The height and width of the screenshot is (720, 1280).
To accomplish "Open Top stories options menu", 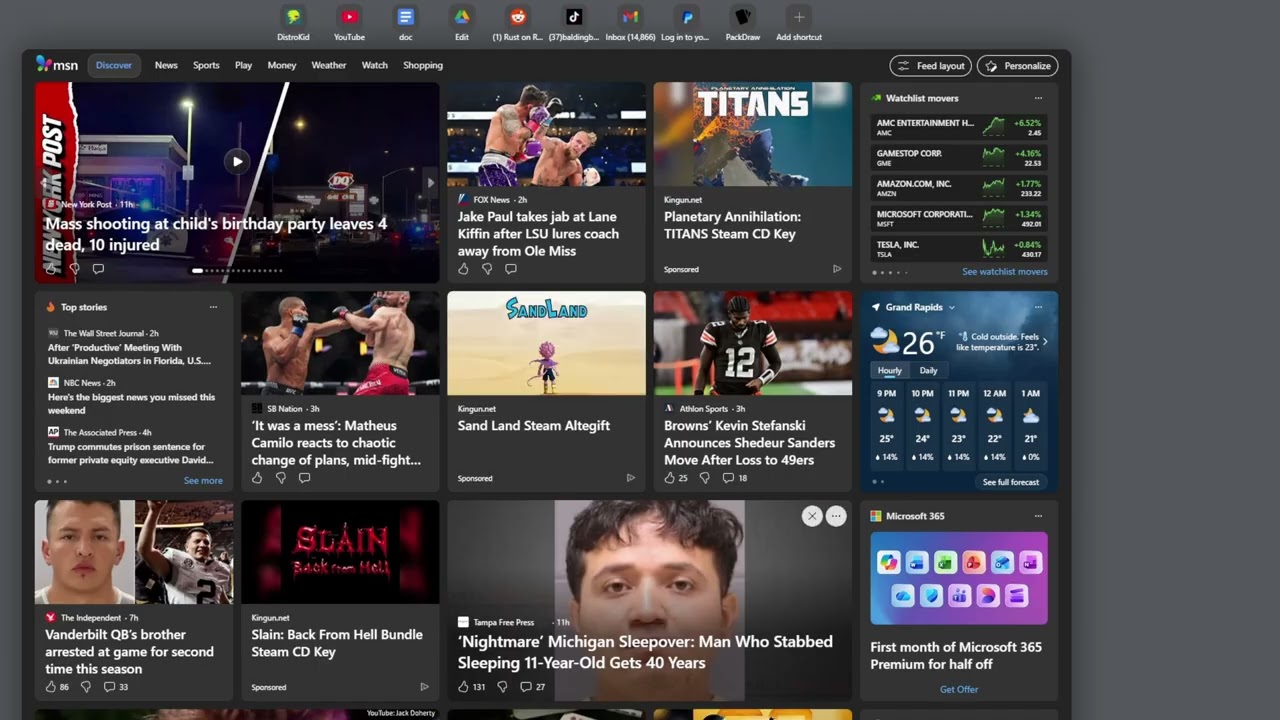I will [213, 307].
